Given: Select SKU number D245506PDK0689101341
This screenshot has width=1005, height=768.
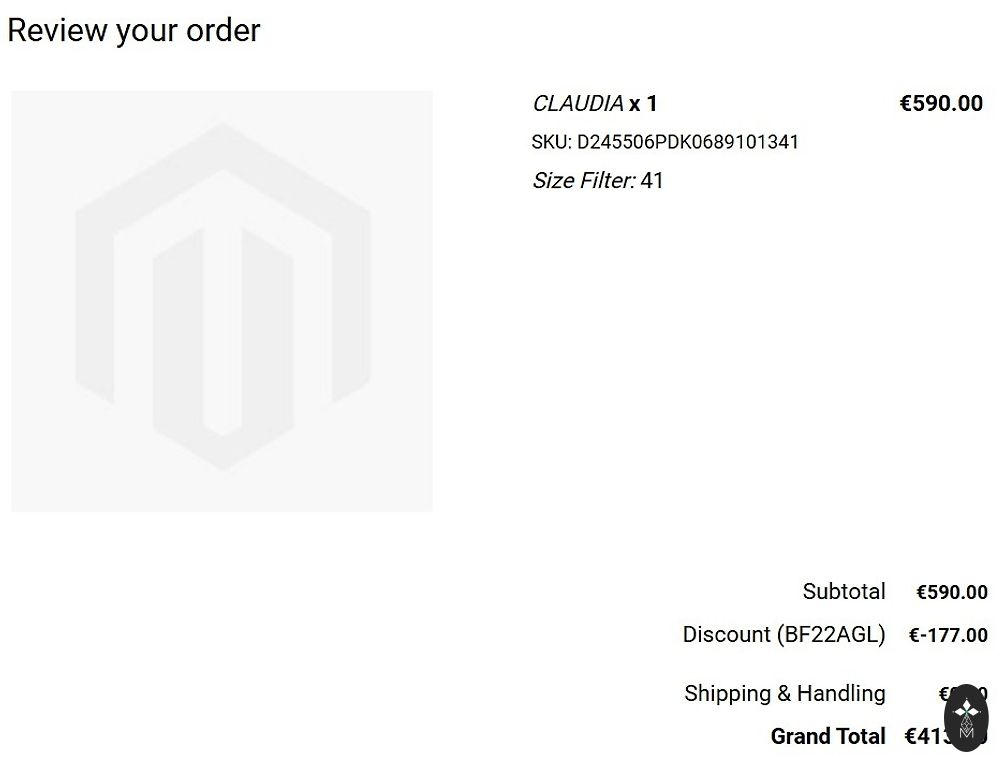Looking at the screenshot, I should (688, 142).
